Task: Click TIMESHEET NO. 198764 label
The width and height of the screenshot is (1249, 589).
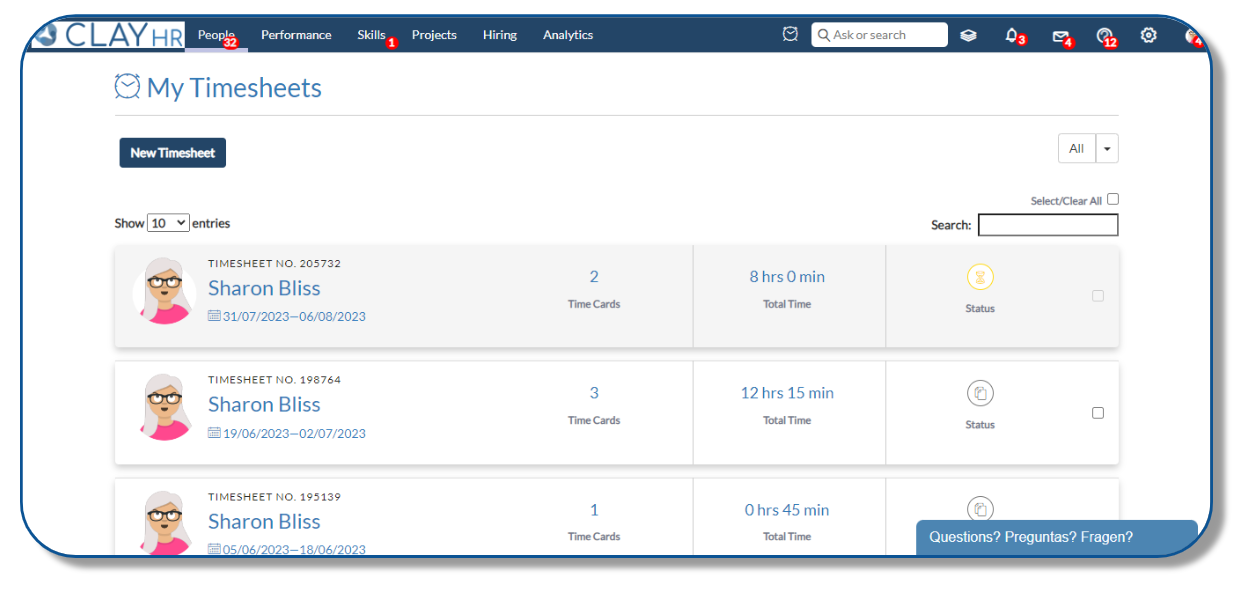Action: 275,380
